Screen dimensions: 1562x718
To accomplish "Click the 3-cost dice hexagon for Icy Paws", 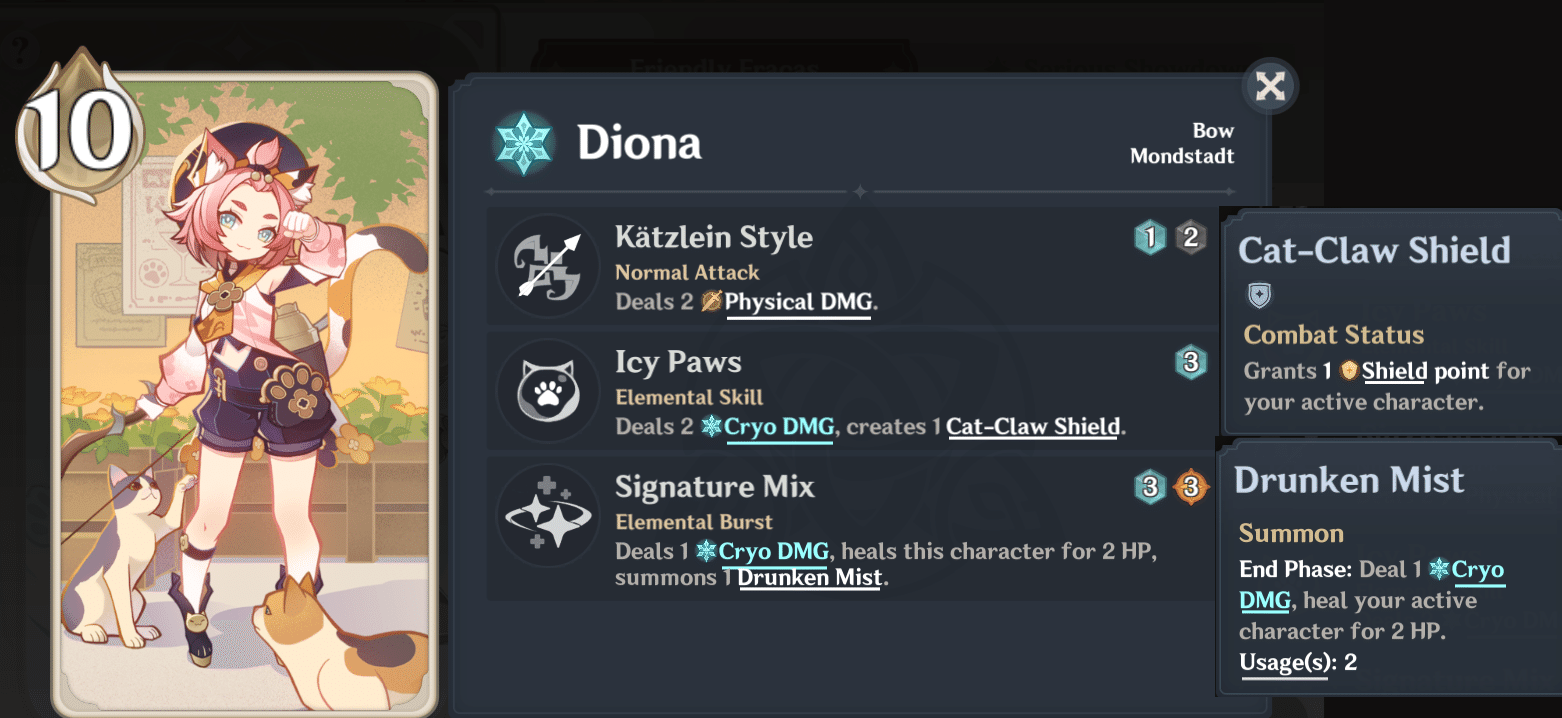I will click(1192, 363).
